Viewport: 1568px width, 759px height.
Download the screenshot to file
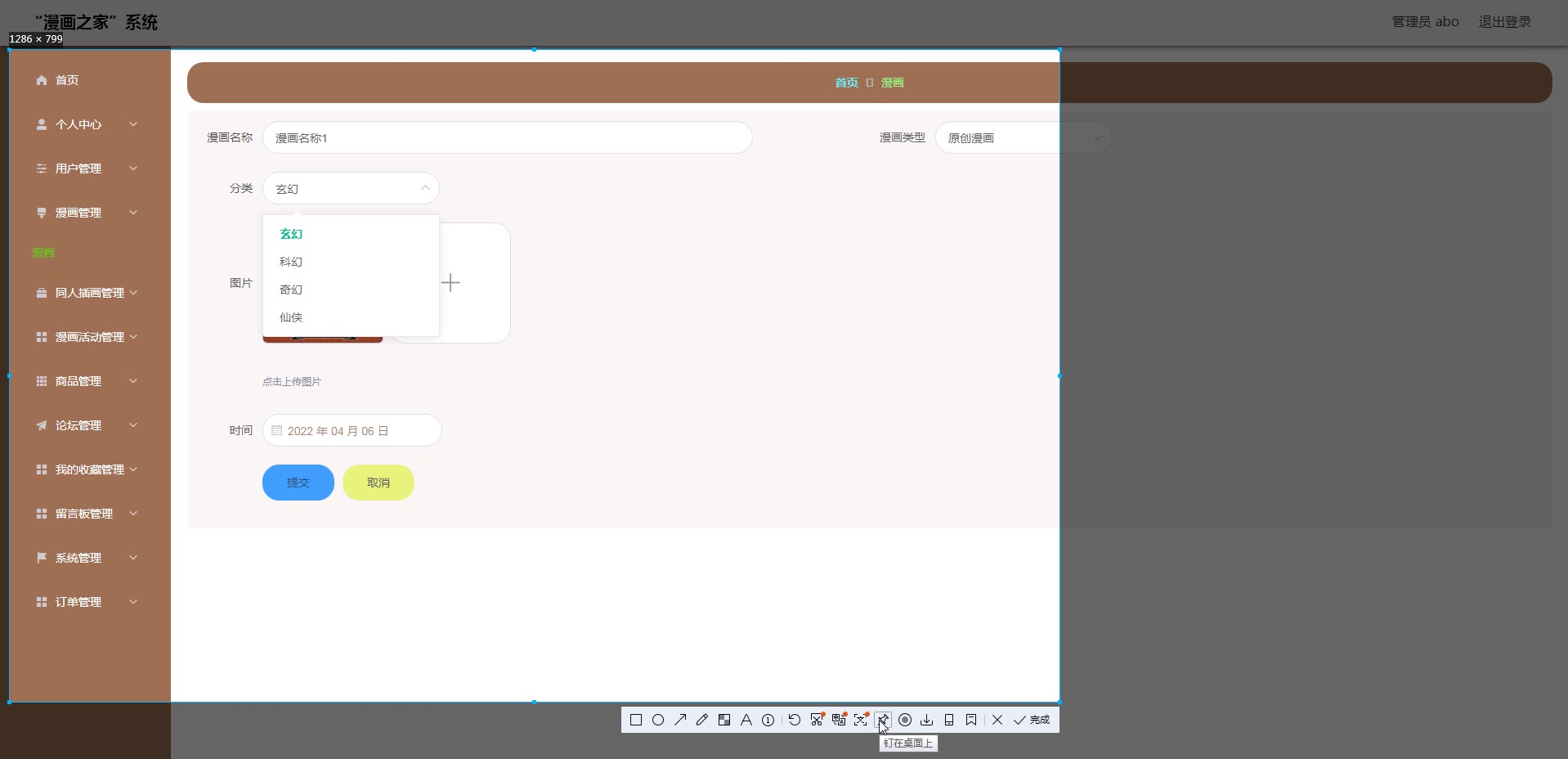click(x=927, y=720)
